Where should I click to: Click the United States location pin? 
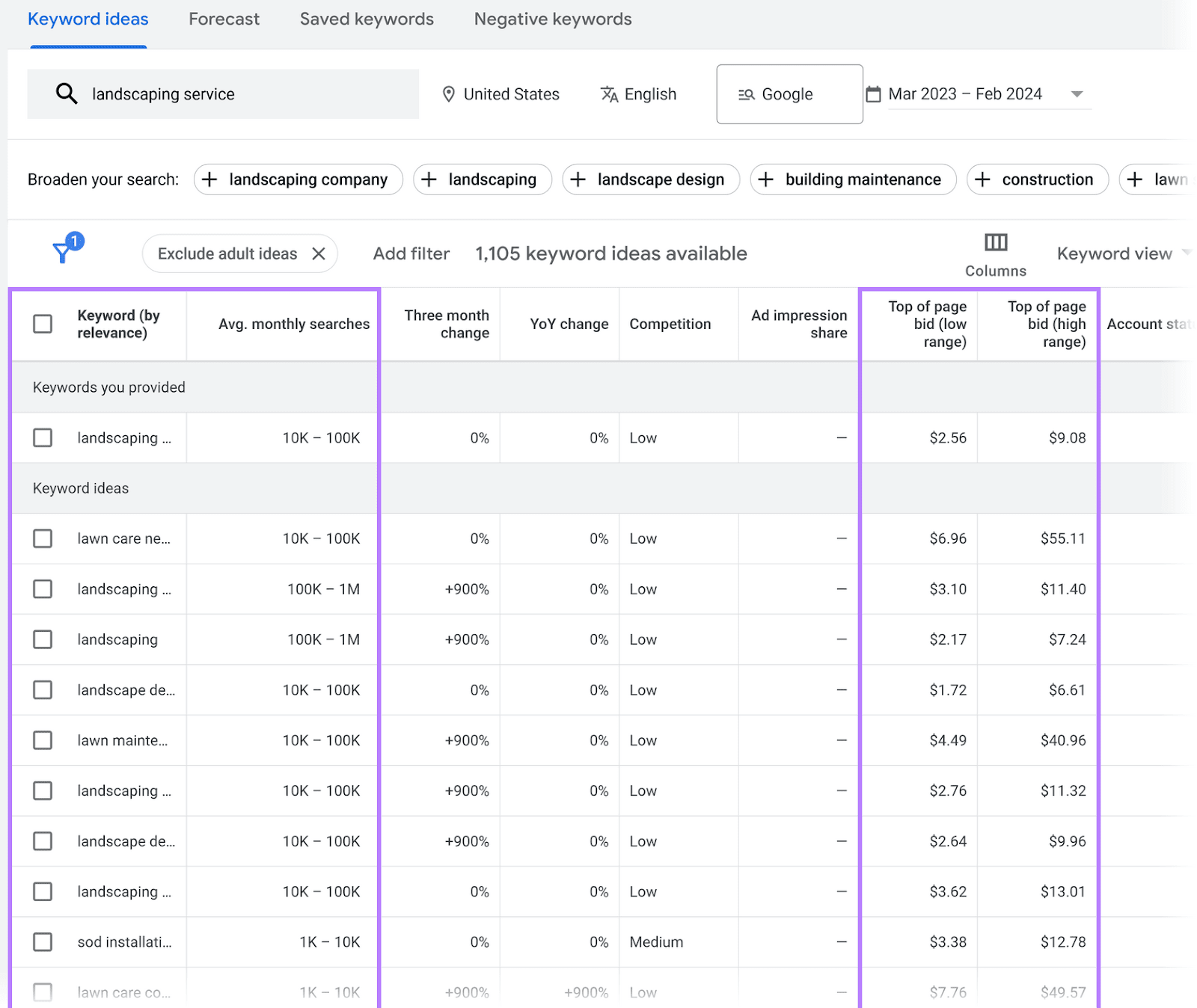pyautogui.click(x=449, y=94)
